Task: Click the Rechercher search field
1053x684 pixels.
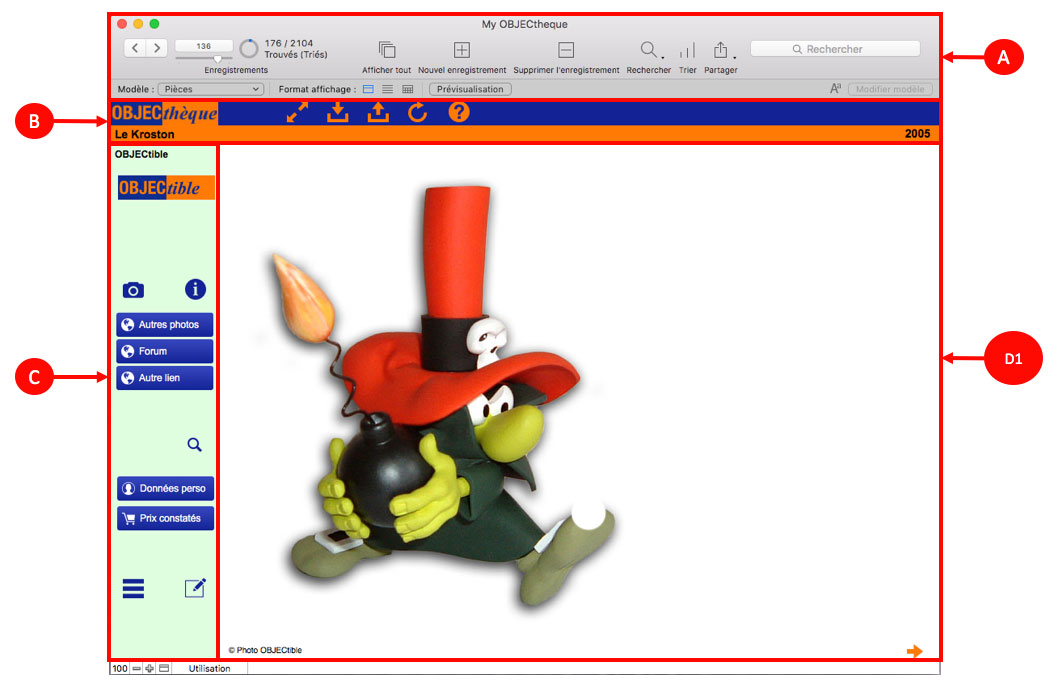Action: pyautogui.click(x=835, y=49)
